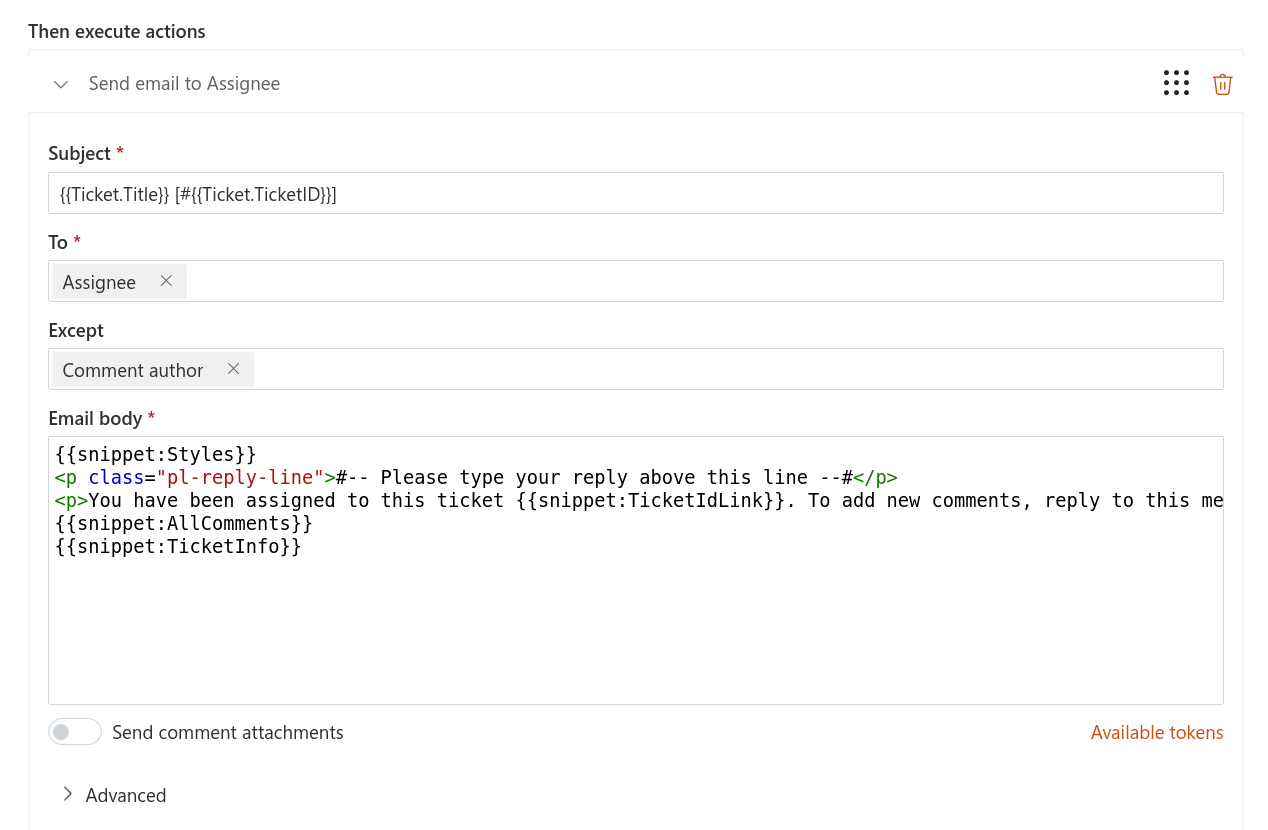1268x830 pixels.
Task: Collapse the Send email action chevron
Action: (61, 84)
